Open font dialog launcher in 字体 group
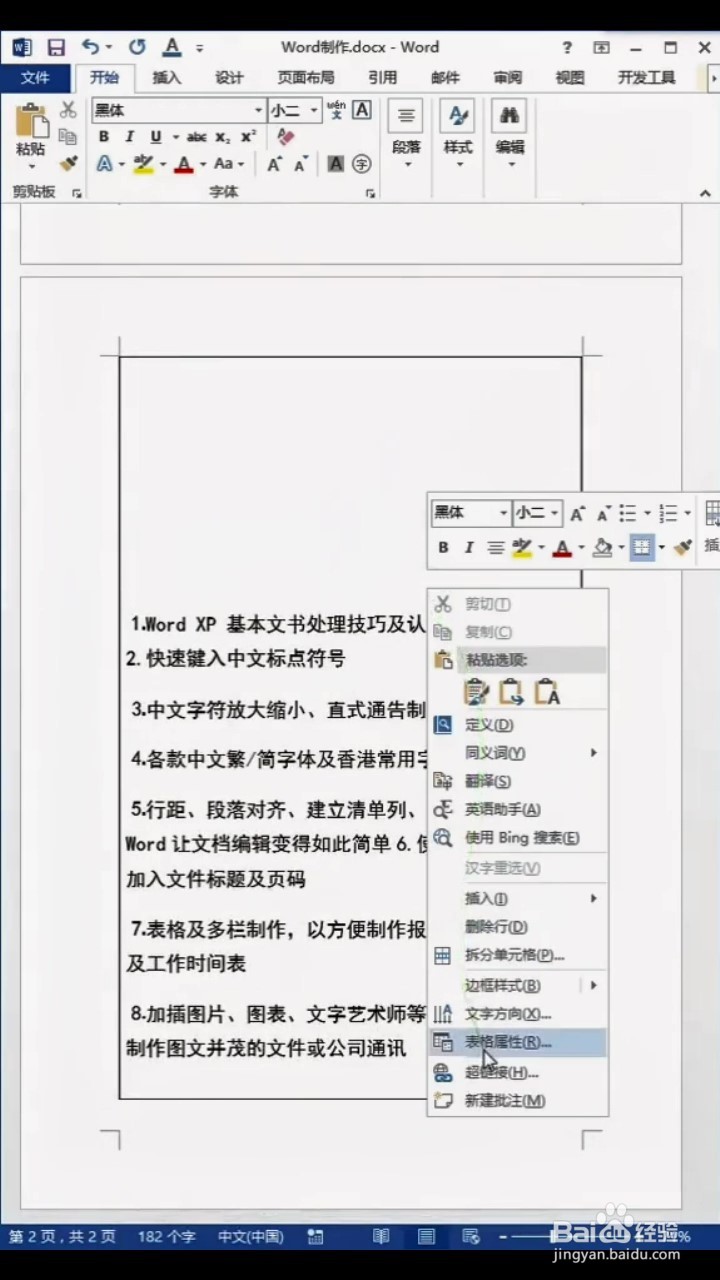 pos(370,193)
